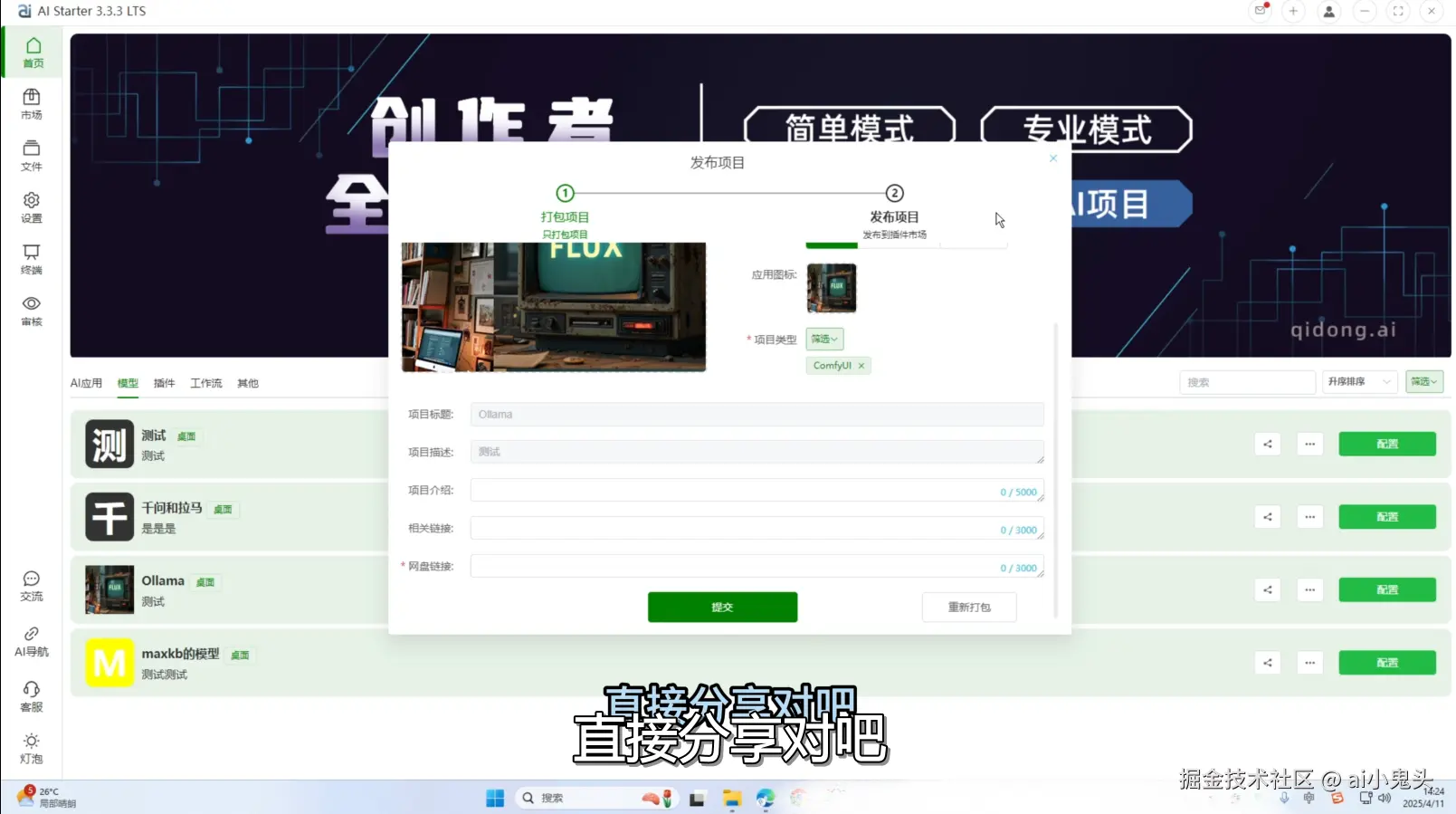Image resolution: width=1456 pixels, height=814 pixels.
Task: Click 配置 button for 测试 row
Action: point(1387,444)
